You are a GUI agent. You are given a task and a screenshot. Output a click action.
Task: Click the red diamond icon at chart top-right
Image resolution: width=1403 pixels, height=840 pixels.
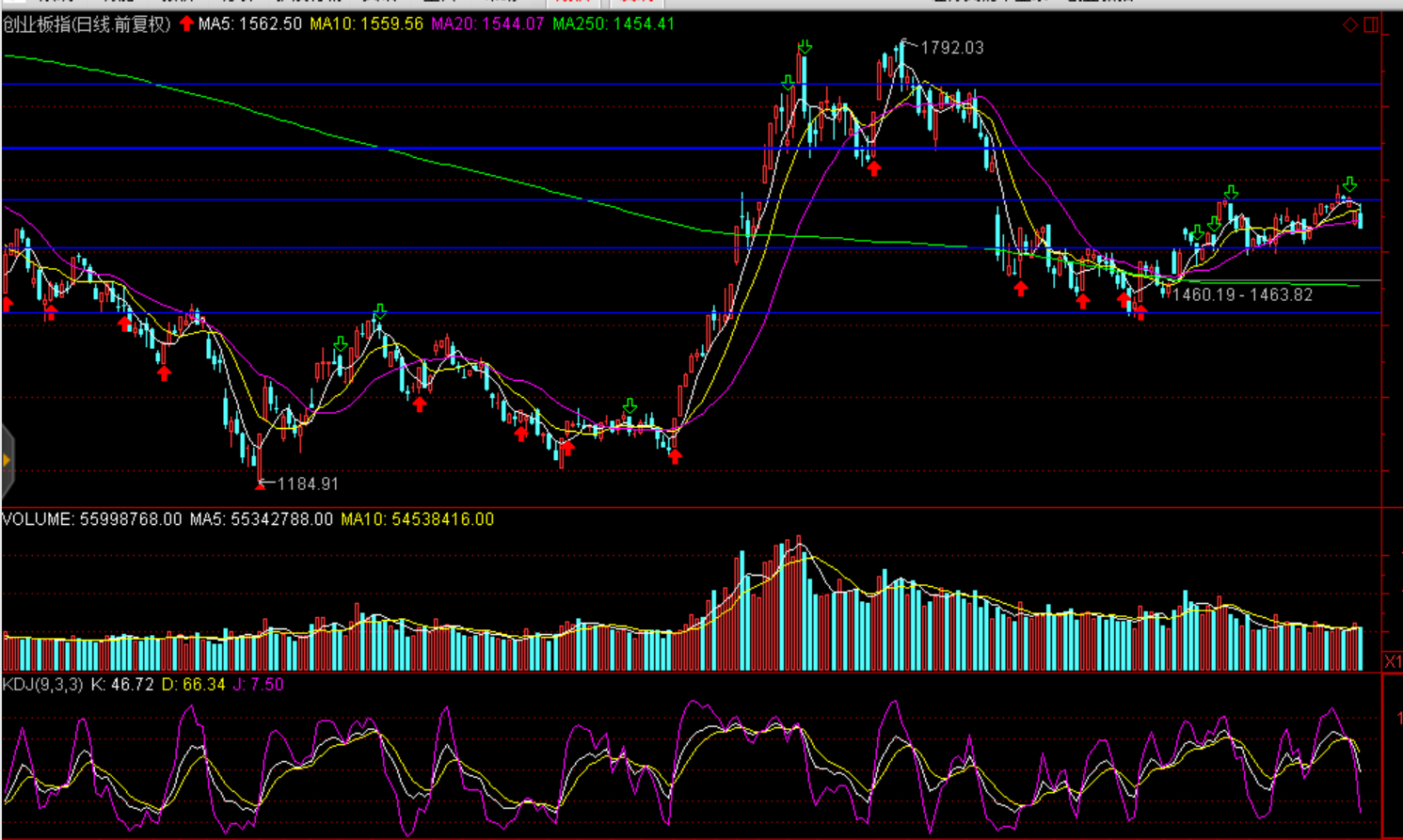point(1350,24)
